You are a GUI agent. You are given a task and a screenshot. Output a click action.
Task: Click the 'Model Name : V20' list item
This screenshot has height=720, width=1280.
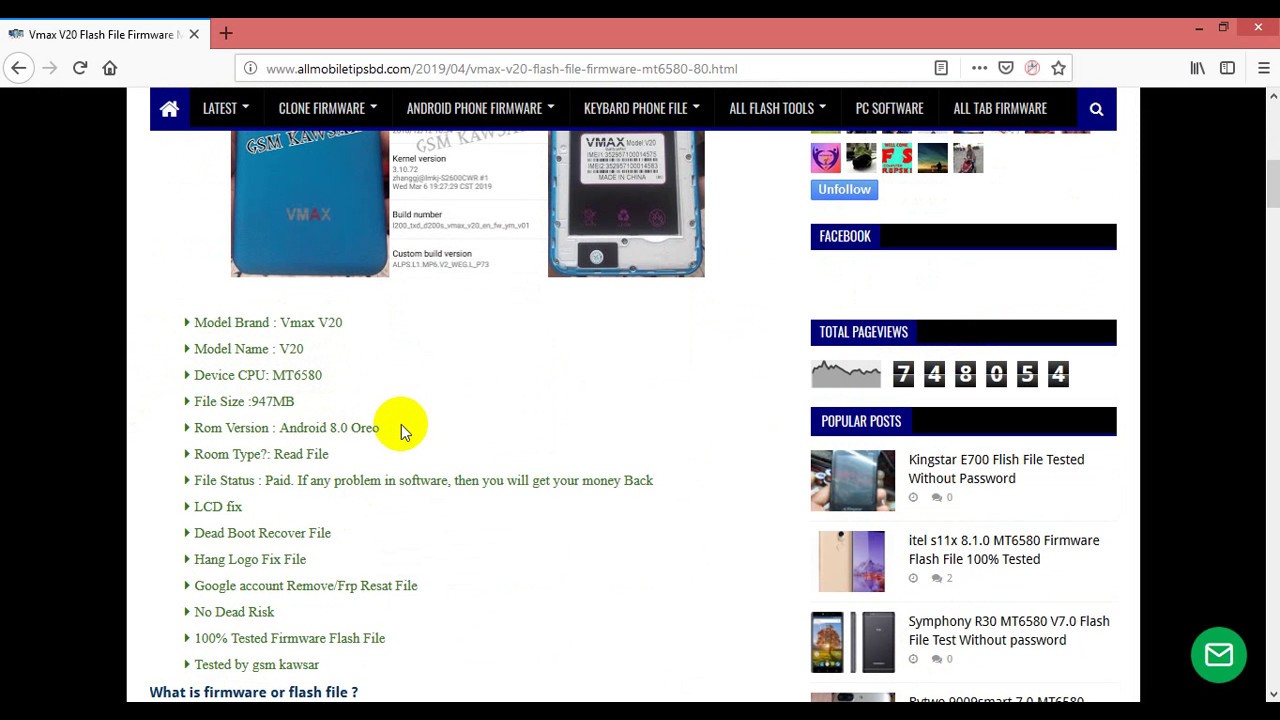click(248, 349)
